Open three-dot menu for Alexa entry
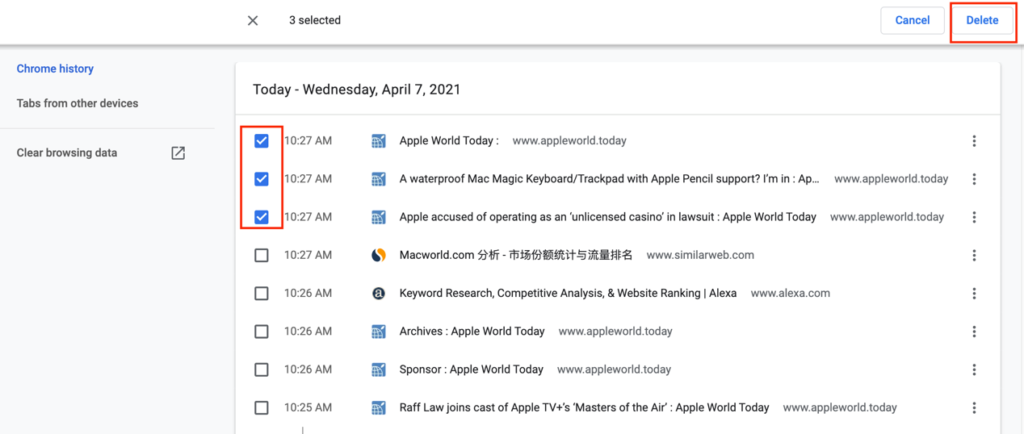Screen dimensions: 1024x434 [974, 293]
